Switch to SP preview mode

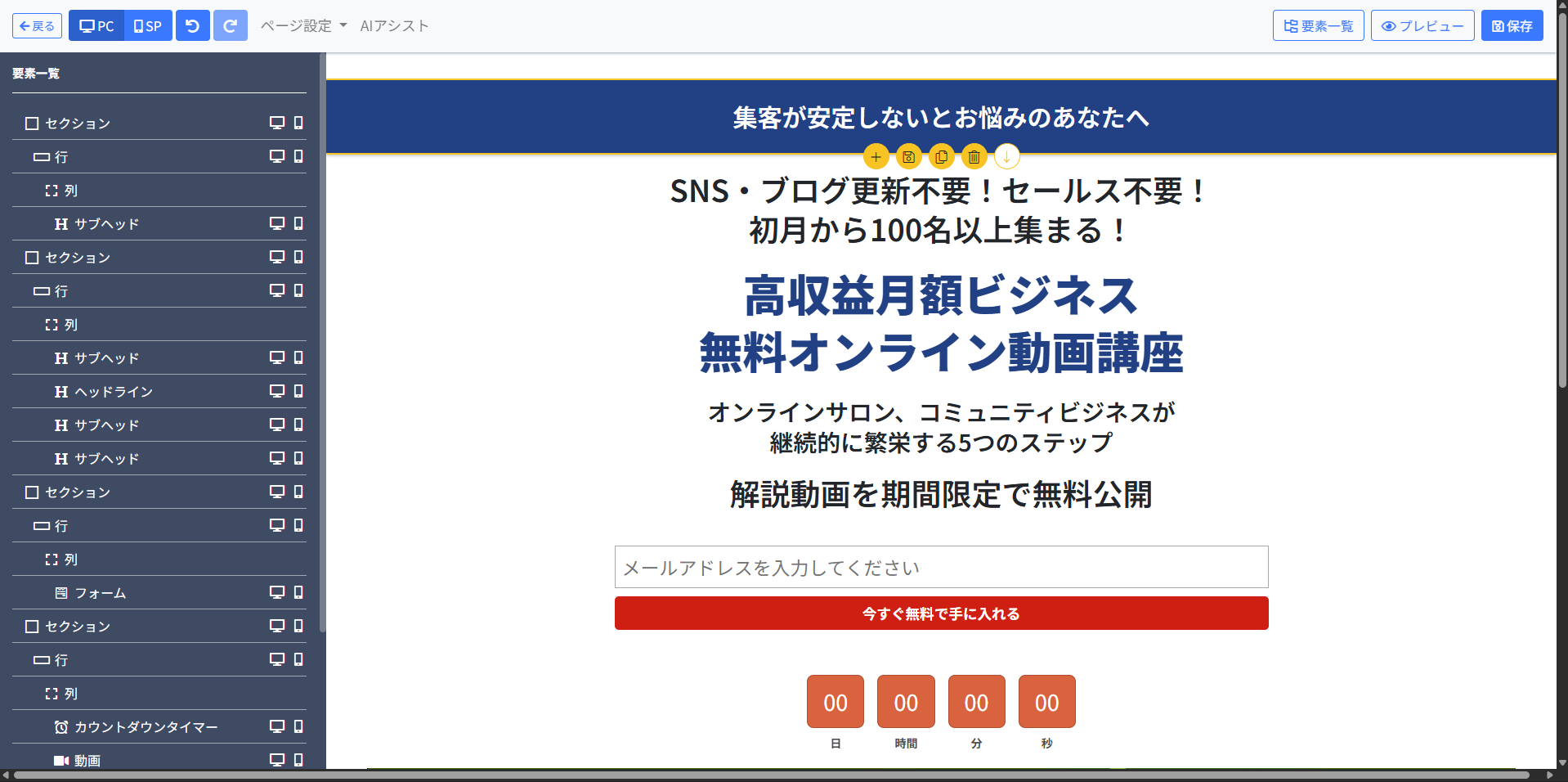(148, 26)
